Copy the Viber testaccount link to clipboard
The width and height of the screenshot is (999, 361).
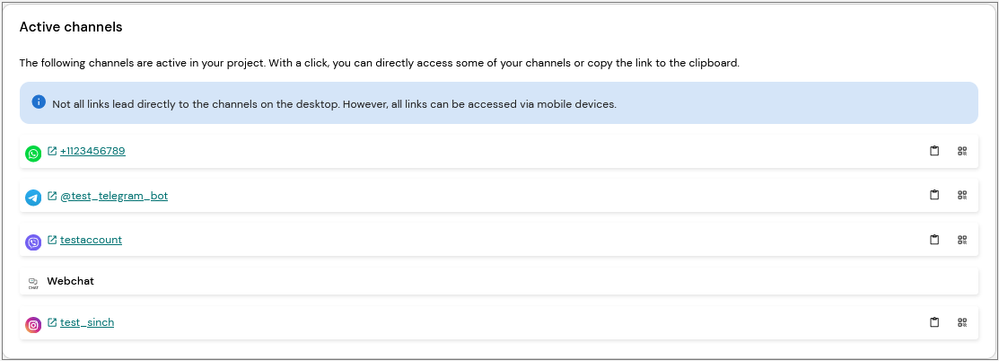coord(934,239)
